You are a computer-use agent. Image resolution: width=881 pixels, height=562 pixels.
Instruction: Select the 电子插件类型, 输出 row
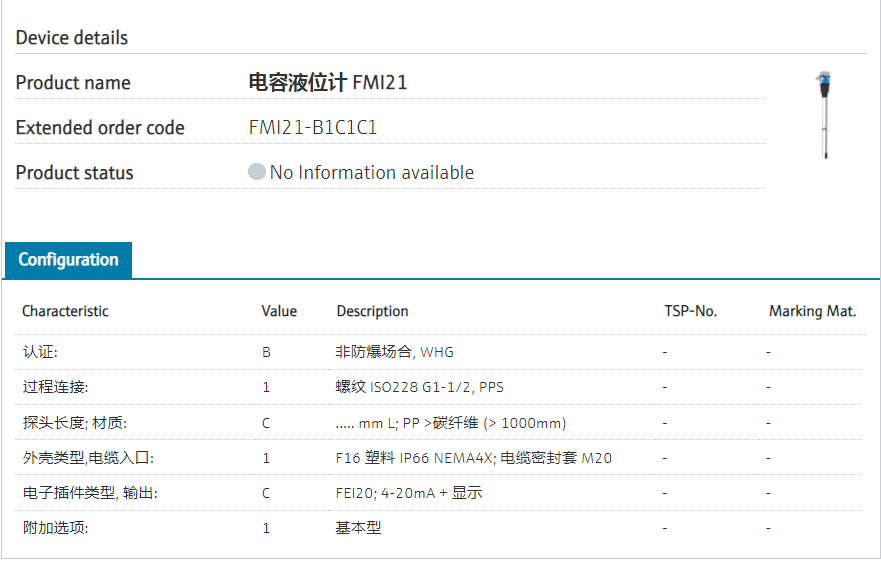(x=89, y=493)
